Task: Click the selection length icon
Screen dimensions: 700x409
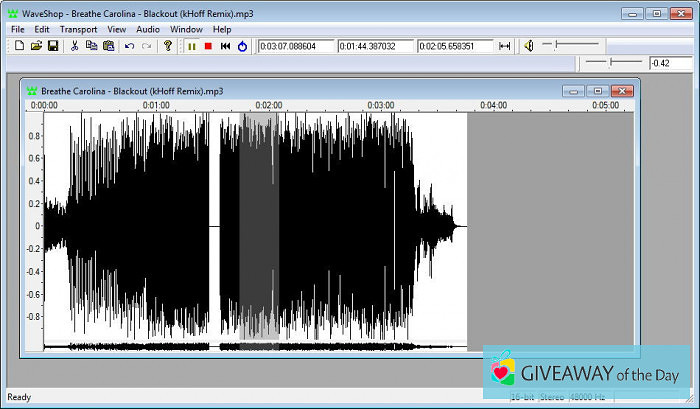Action: click(505, 46)
